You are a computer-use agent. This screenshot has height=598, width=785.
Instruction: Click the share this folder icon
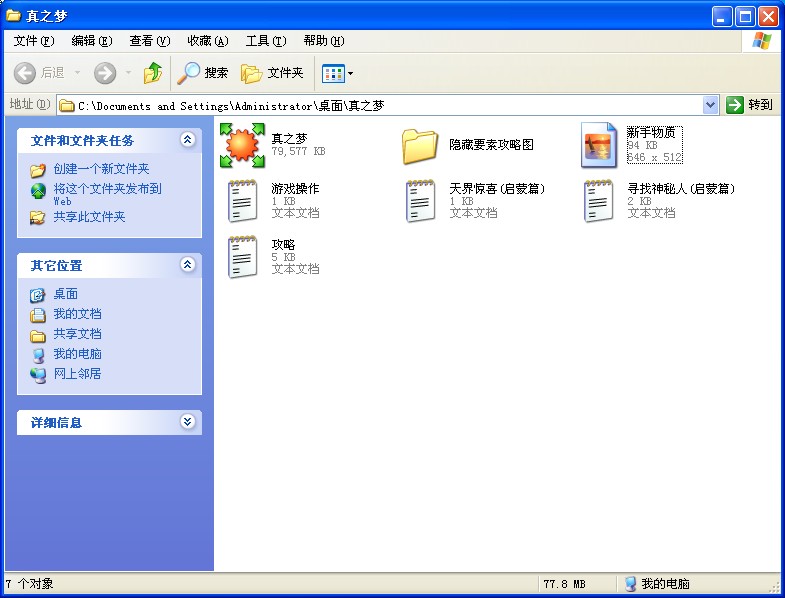(x=37, y=217)
